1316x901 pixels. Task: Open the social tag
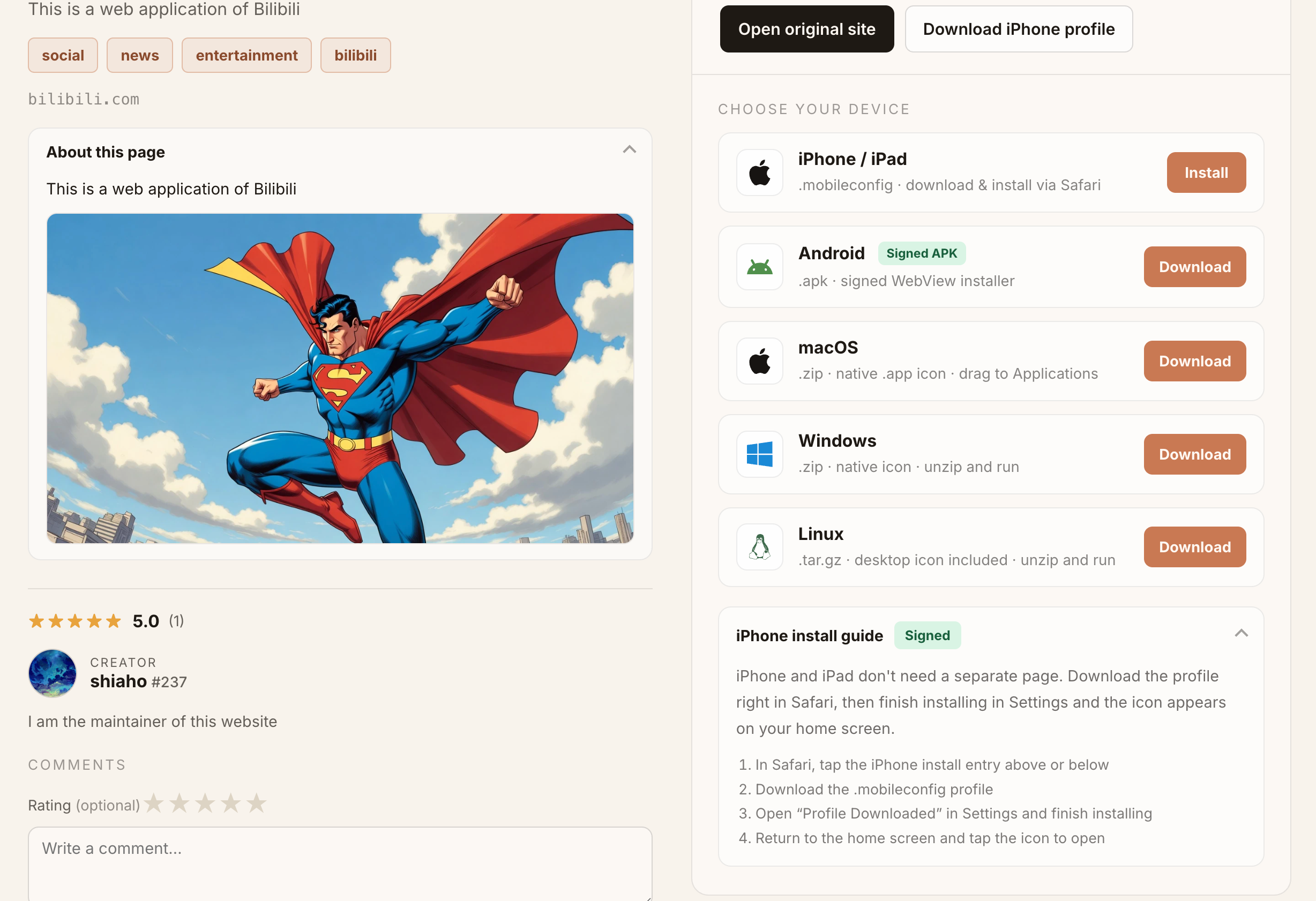[x=63, y=56]
